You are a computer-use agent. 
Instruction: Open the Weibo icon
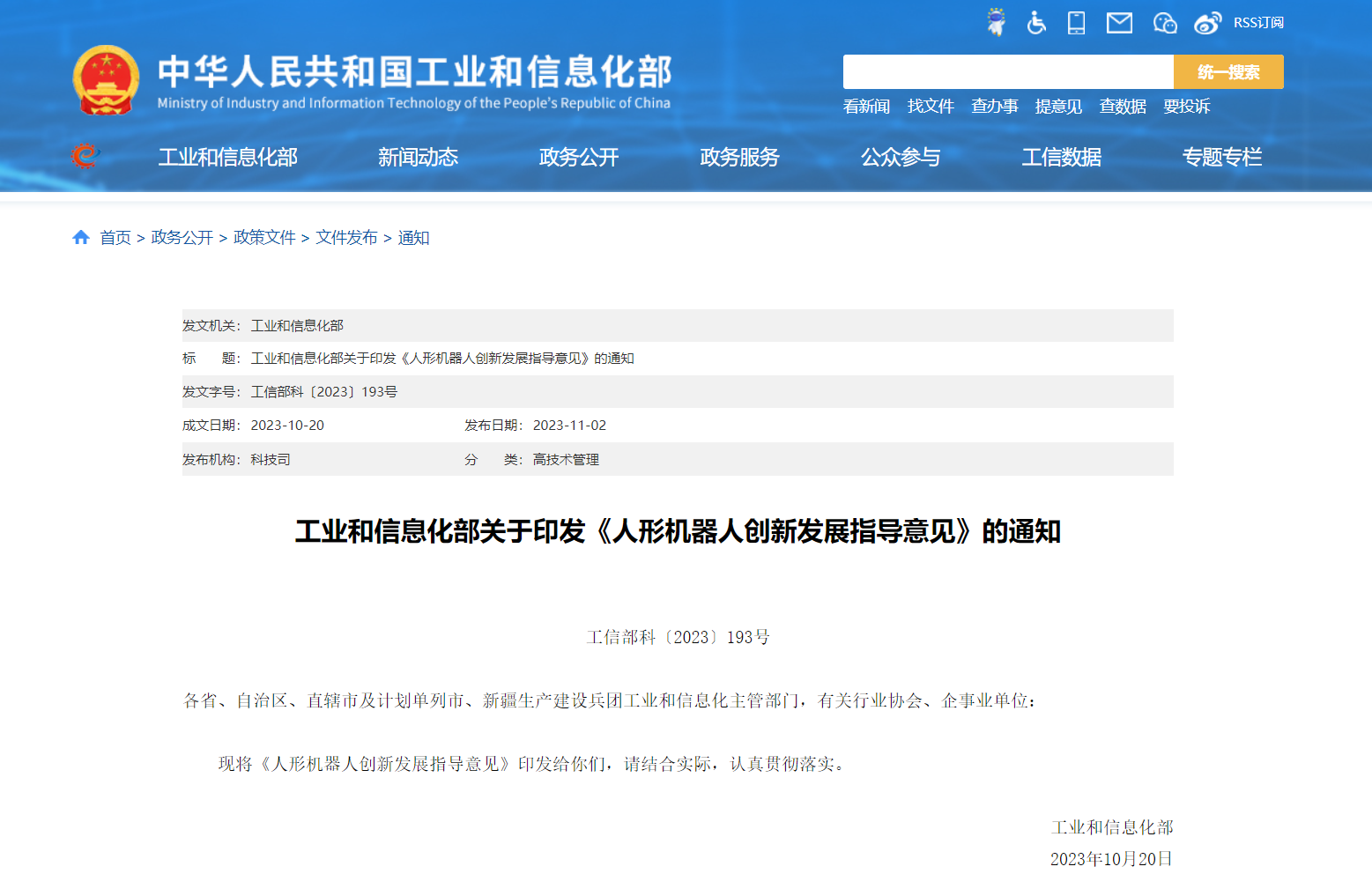[x=1207, y=23]
